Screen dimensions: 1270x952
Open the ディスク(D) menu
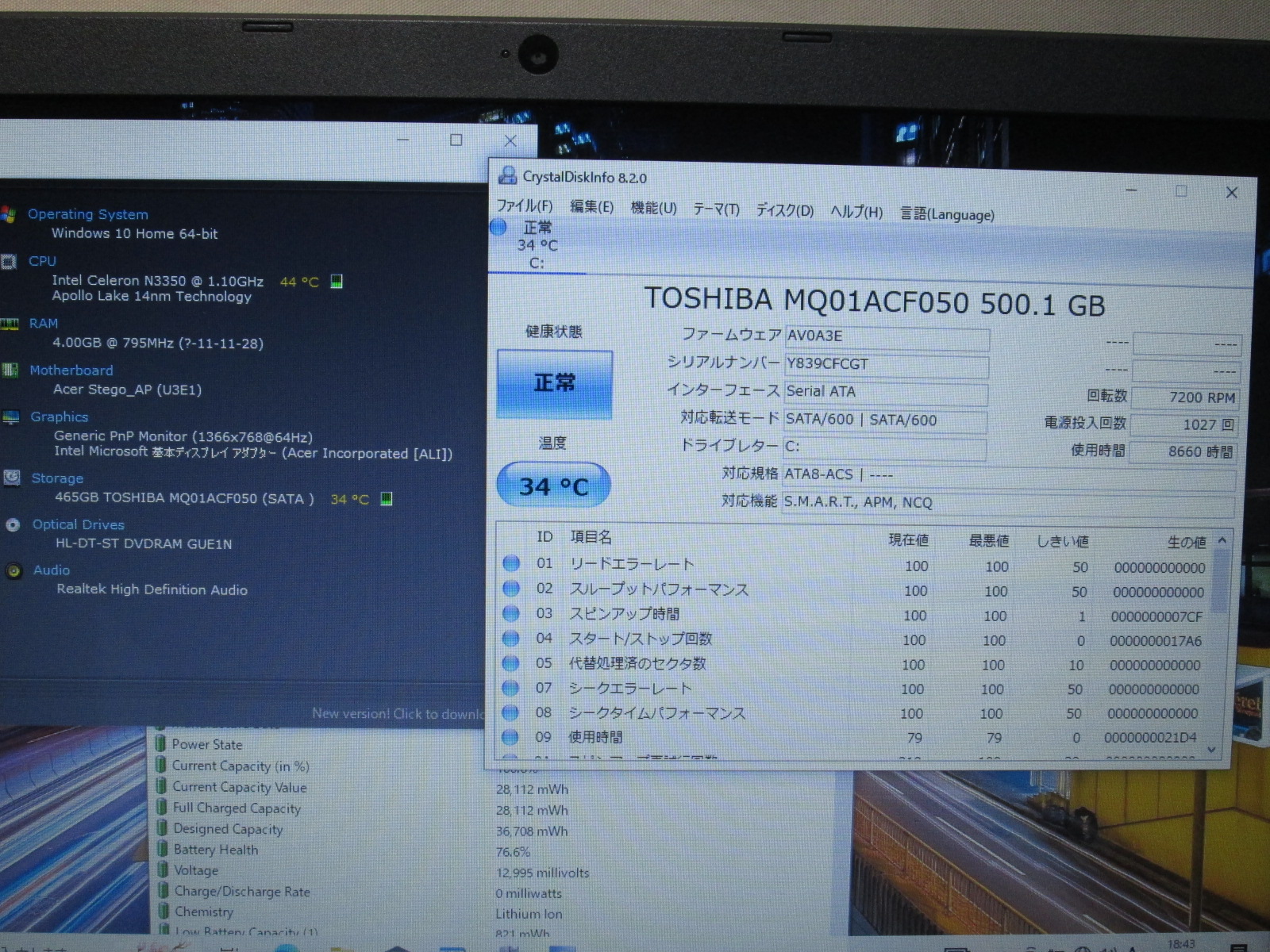pos(784,210)
